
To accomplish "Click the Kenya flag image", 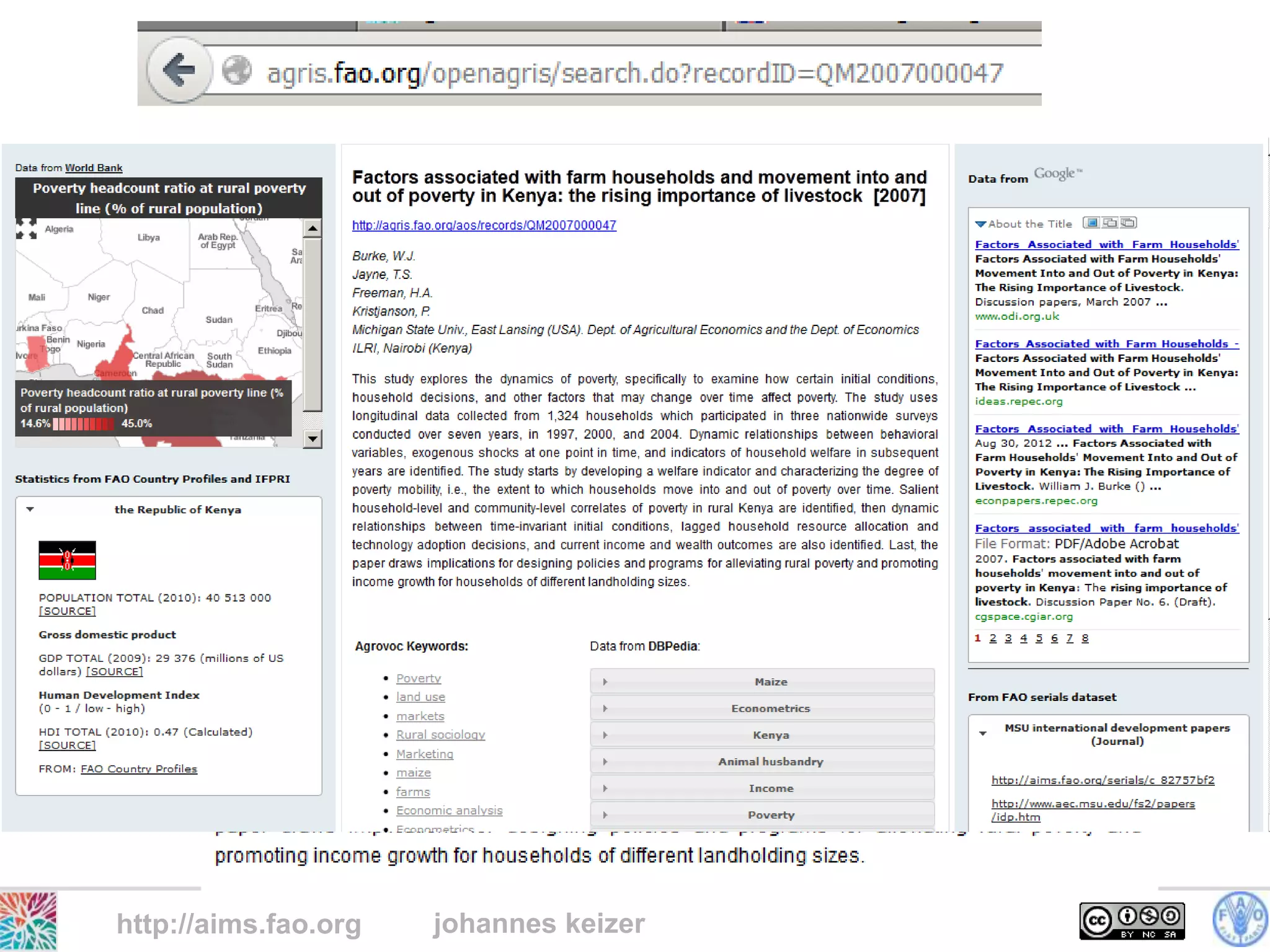I will [x=67, y=560].
